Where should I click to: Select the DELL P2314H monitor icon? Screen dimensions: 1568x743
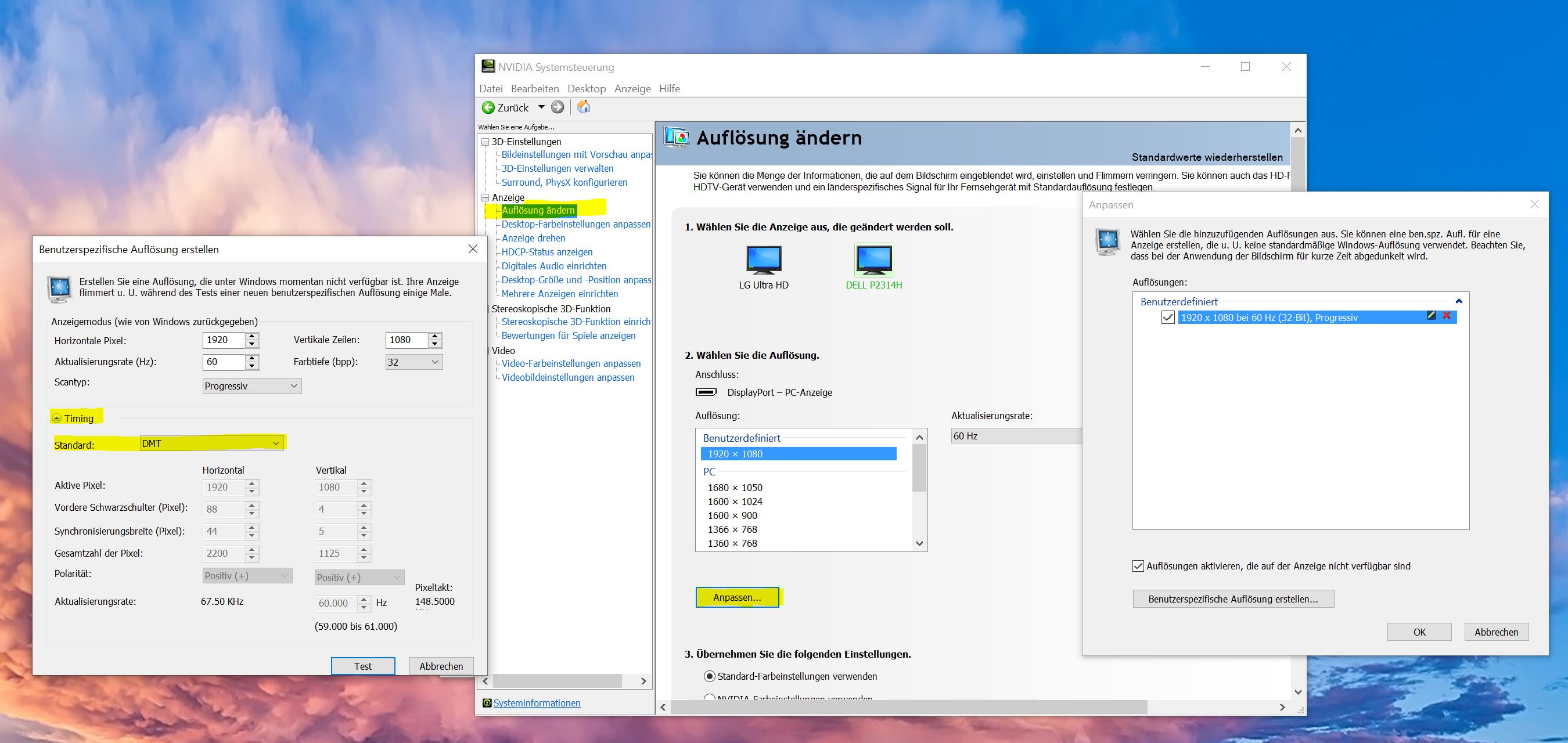tap(874, 260)
